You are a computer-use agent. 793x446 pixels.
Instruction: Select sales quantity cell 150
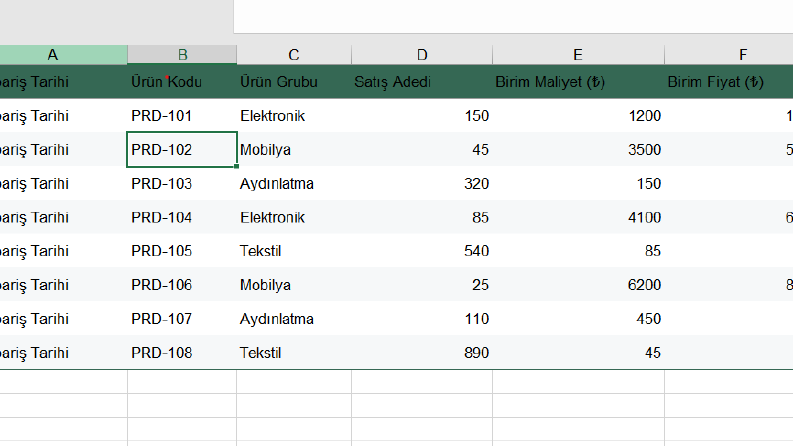(x=422, y=116)
